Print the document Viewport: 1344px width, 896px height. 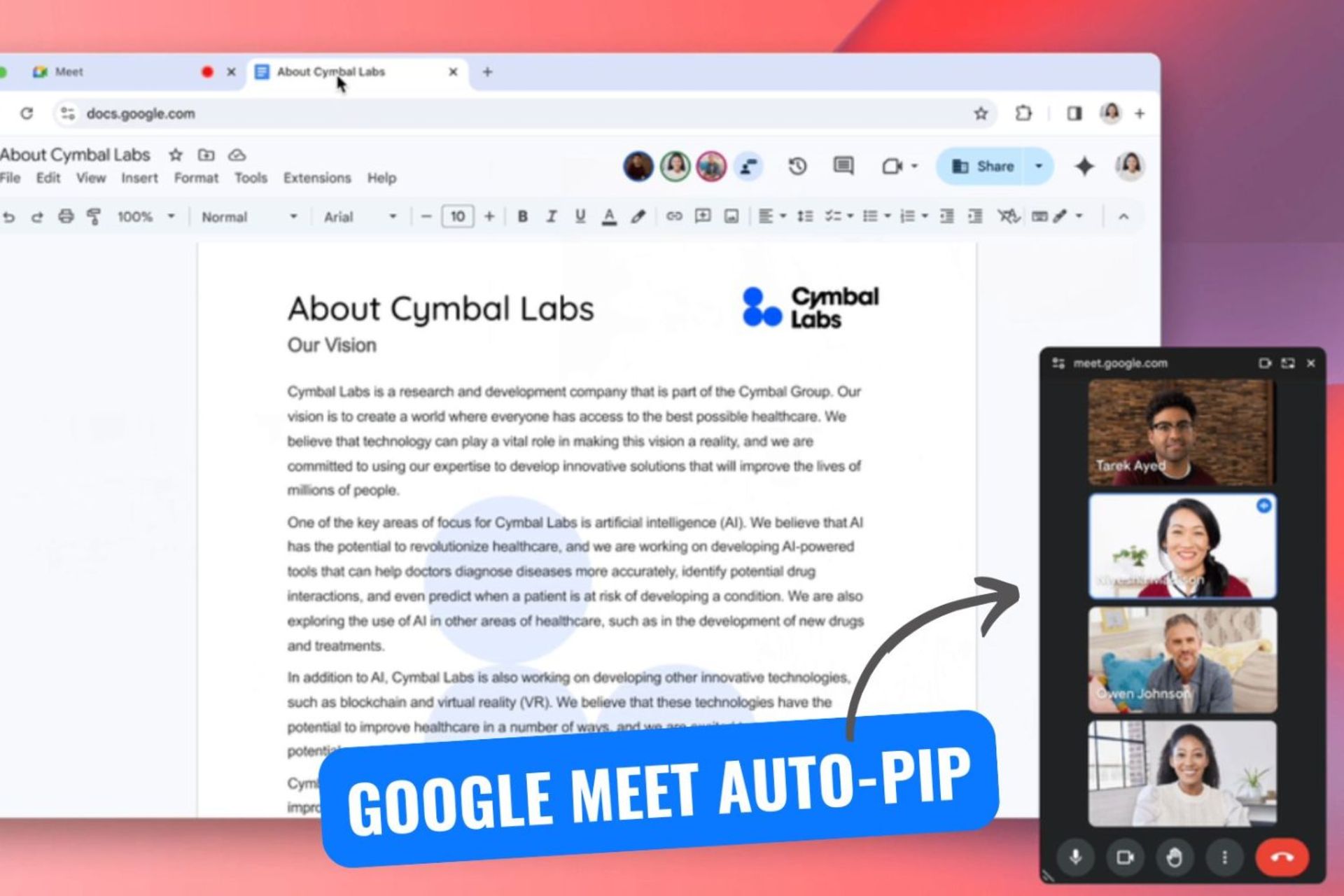tap(66, 216)
